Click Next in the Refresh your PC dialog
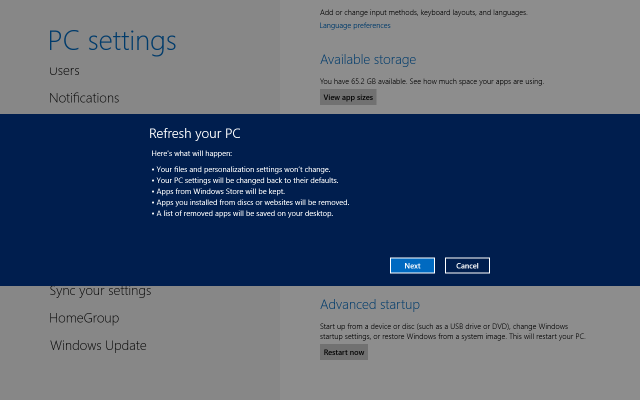Image resolution: width=640 pixels, height=400 pixels. click(x=412, y=266)
